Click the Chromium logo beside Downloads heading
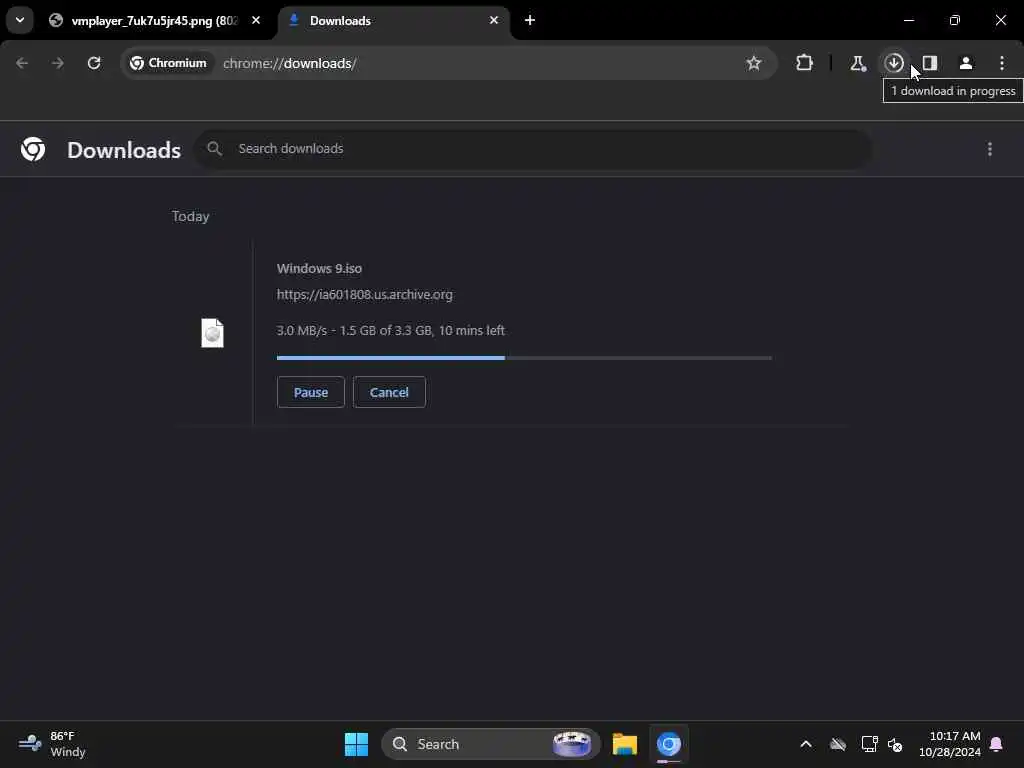Image resolution: width=1024 pixels, height=768 pixels. point(33,150)
